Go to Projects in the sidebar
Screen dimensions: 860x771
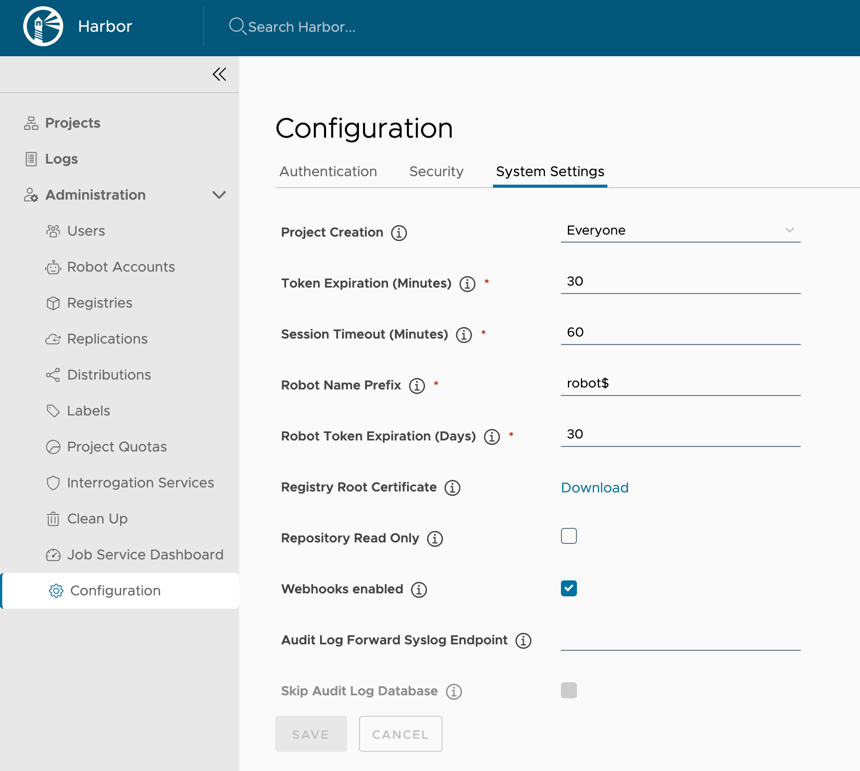pos(72,123)
